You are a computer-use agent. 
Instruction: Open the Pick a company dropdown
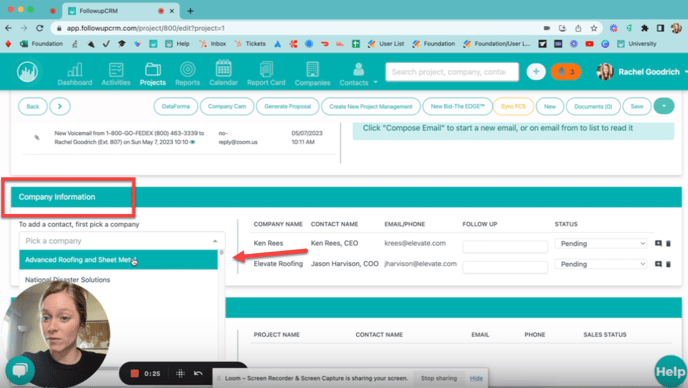pos(122,241)
